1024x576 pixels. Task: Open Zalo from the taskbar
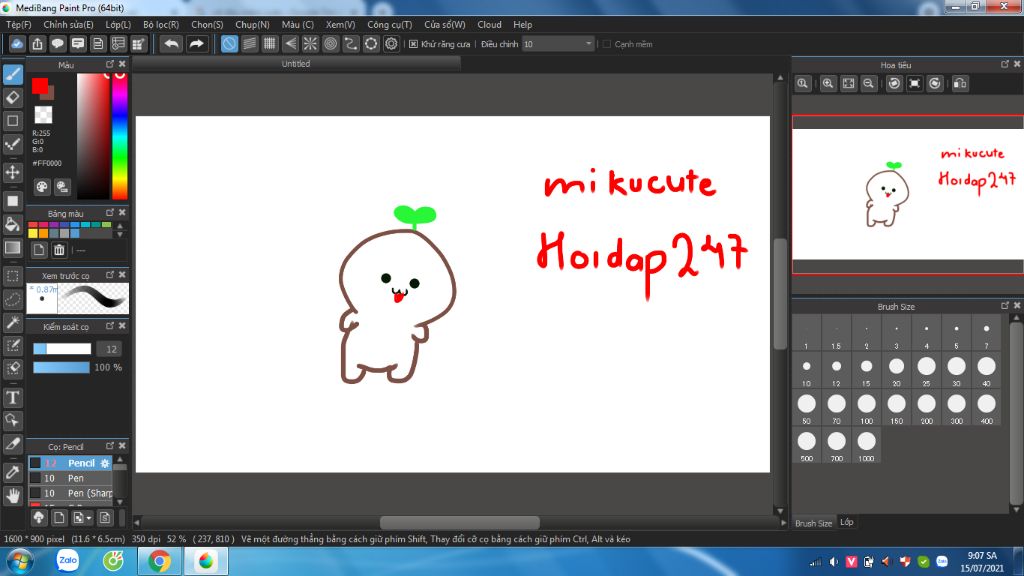tap(68, 561)
